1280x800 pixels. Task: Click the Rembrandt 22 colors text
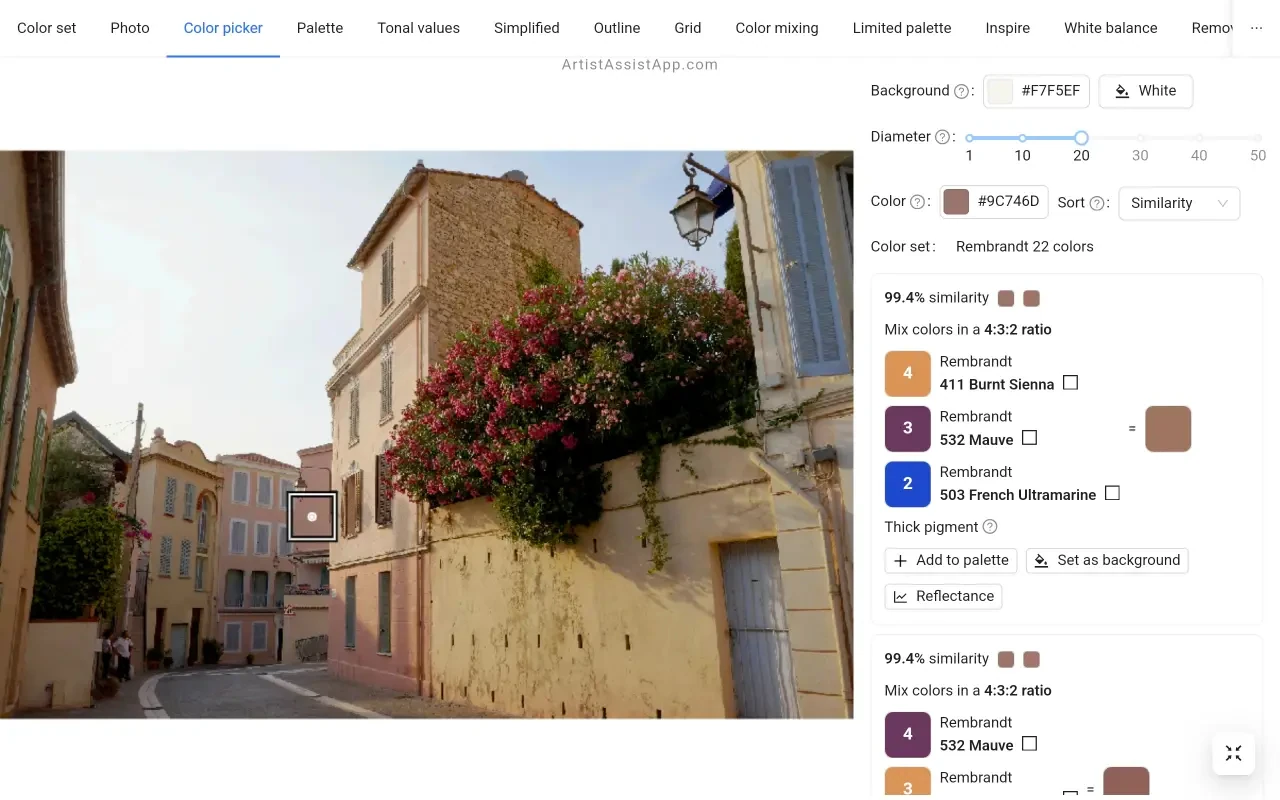click(1025, 246)
